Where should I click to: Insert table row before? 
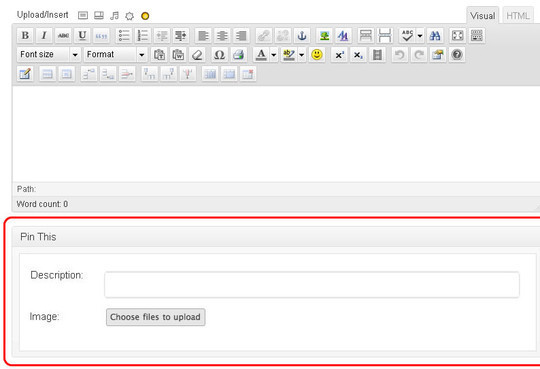pyautogui.click(x=89, y=74)
